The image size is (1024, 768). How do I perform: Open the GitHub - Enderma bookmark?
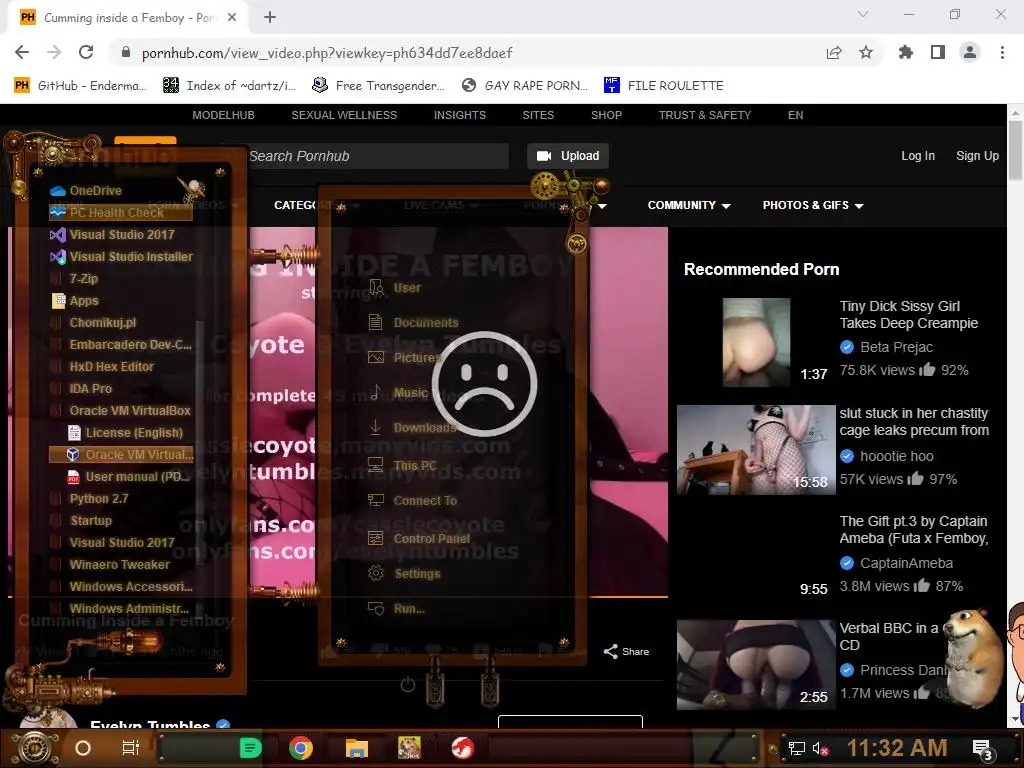point(80,85)
